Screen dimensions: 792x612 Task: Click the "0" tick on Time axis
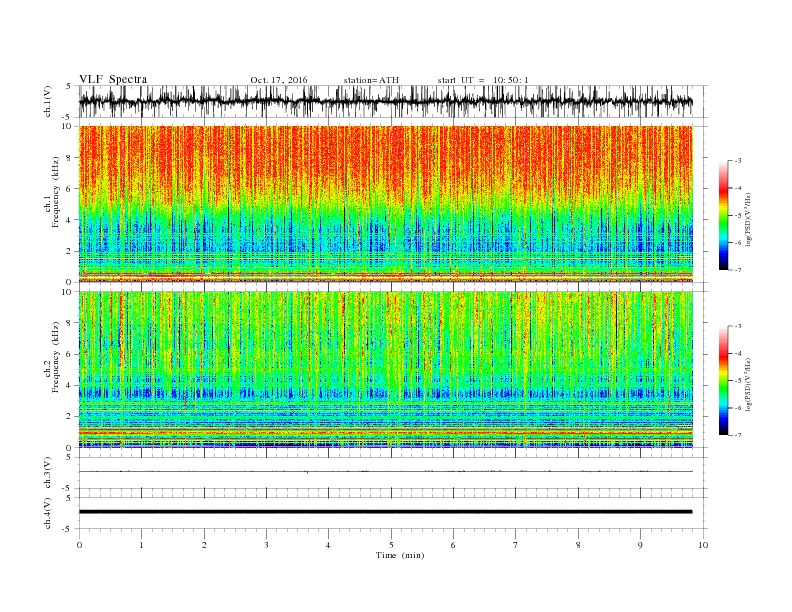79,545
